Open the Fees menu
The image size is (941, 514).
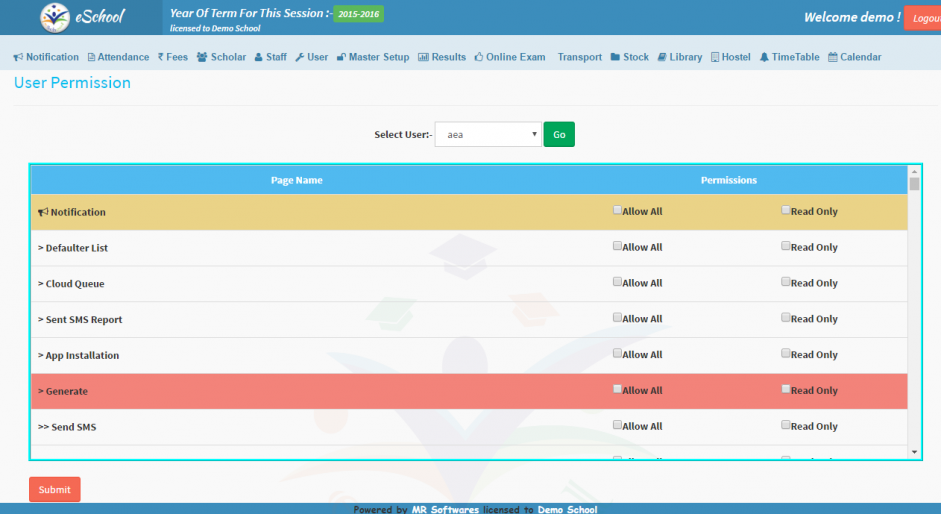coord(173,57)
